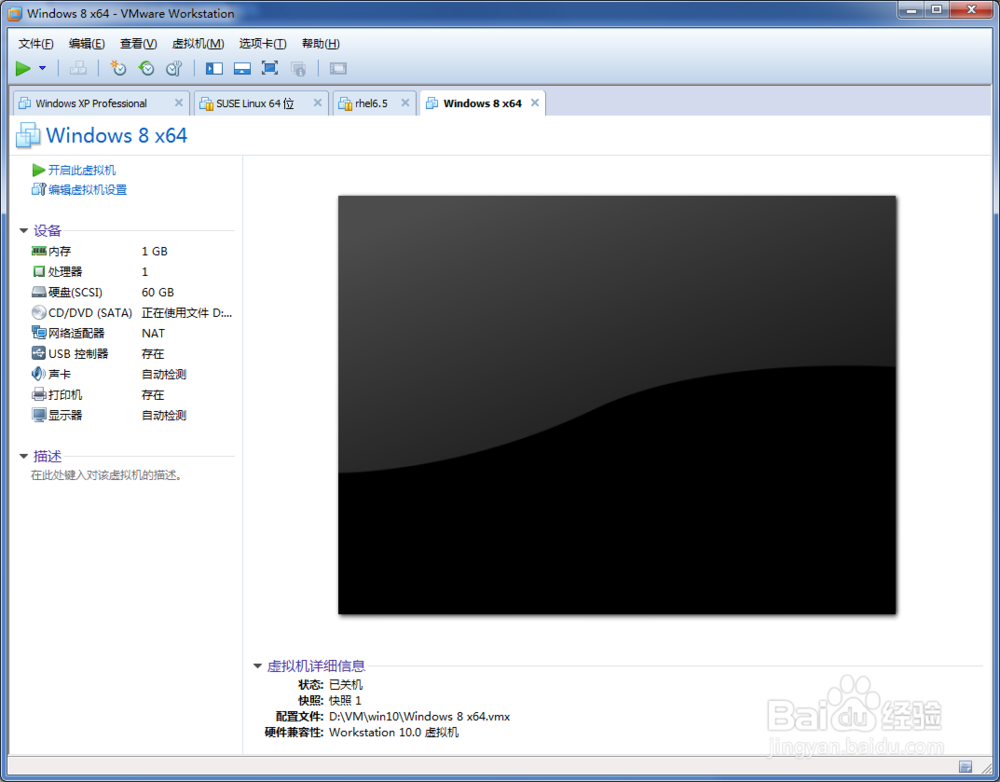The image size is (1000, 782).
Task: Open the 文件(F) menu
Action: click(x=36, y=43)
